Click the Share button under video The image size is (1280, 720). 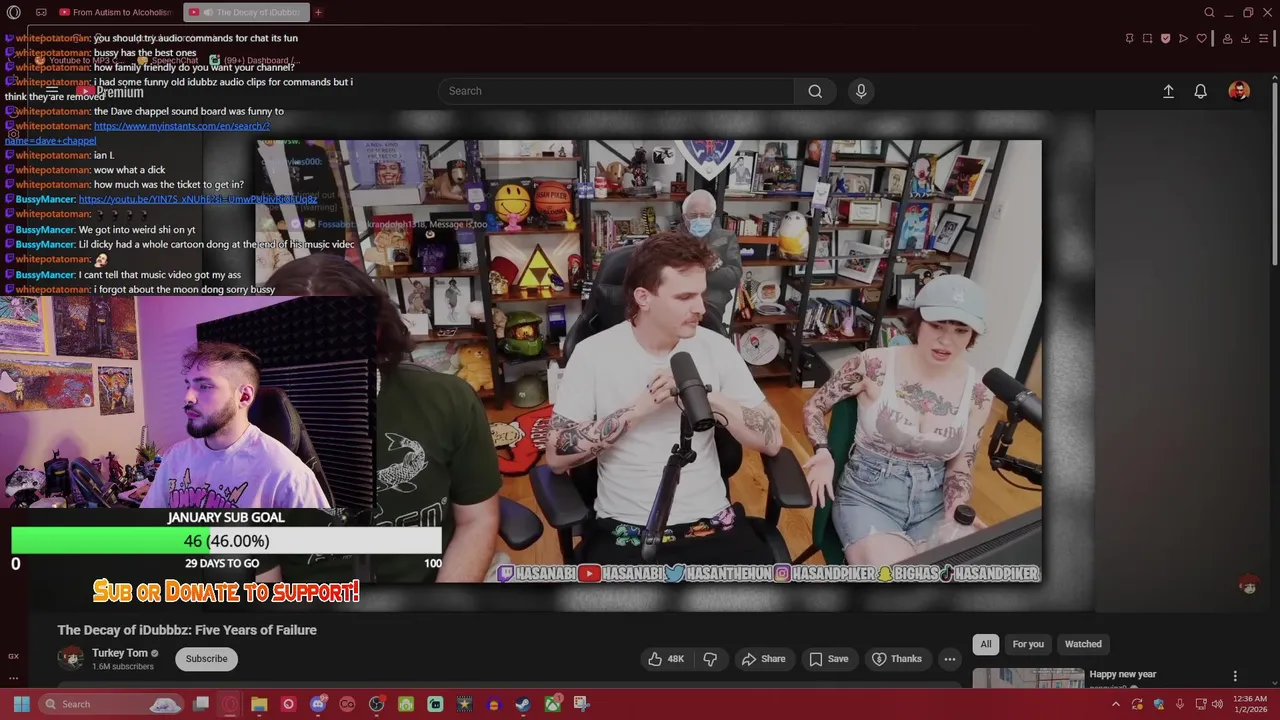pyautogui.click(x=763, y=659)
